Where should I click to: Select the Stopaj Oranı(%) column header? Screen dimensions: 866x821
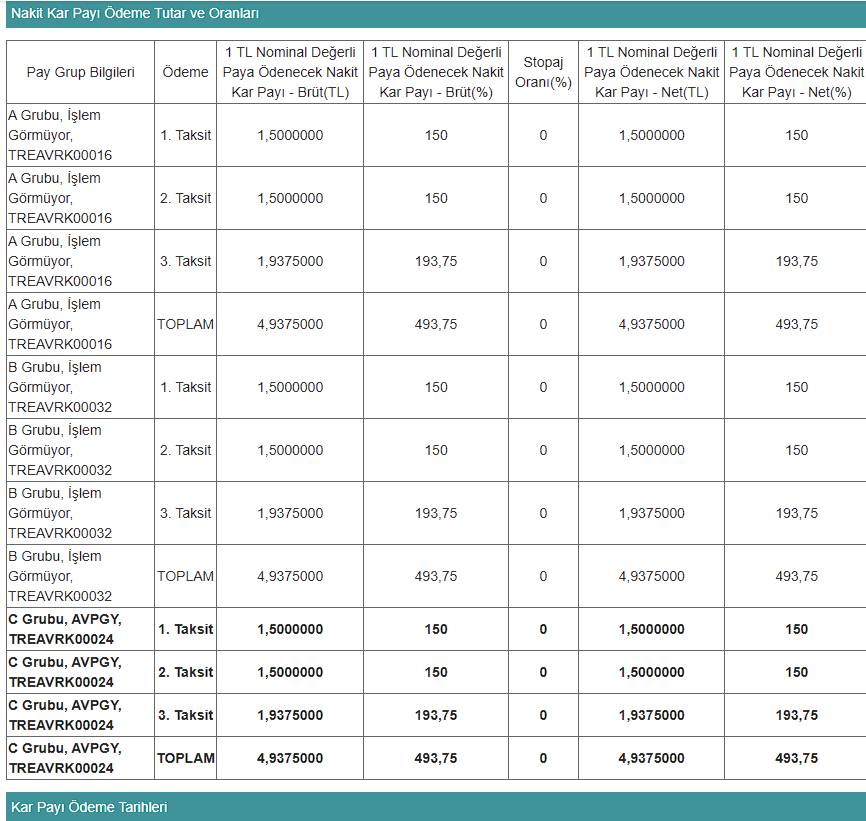coord(543,72)
